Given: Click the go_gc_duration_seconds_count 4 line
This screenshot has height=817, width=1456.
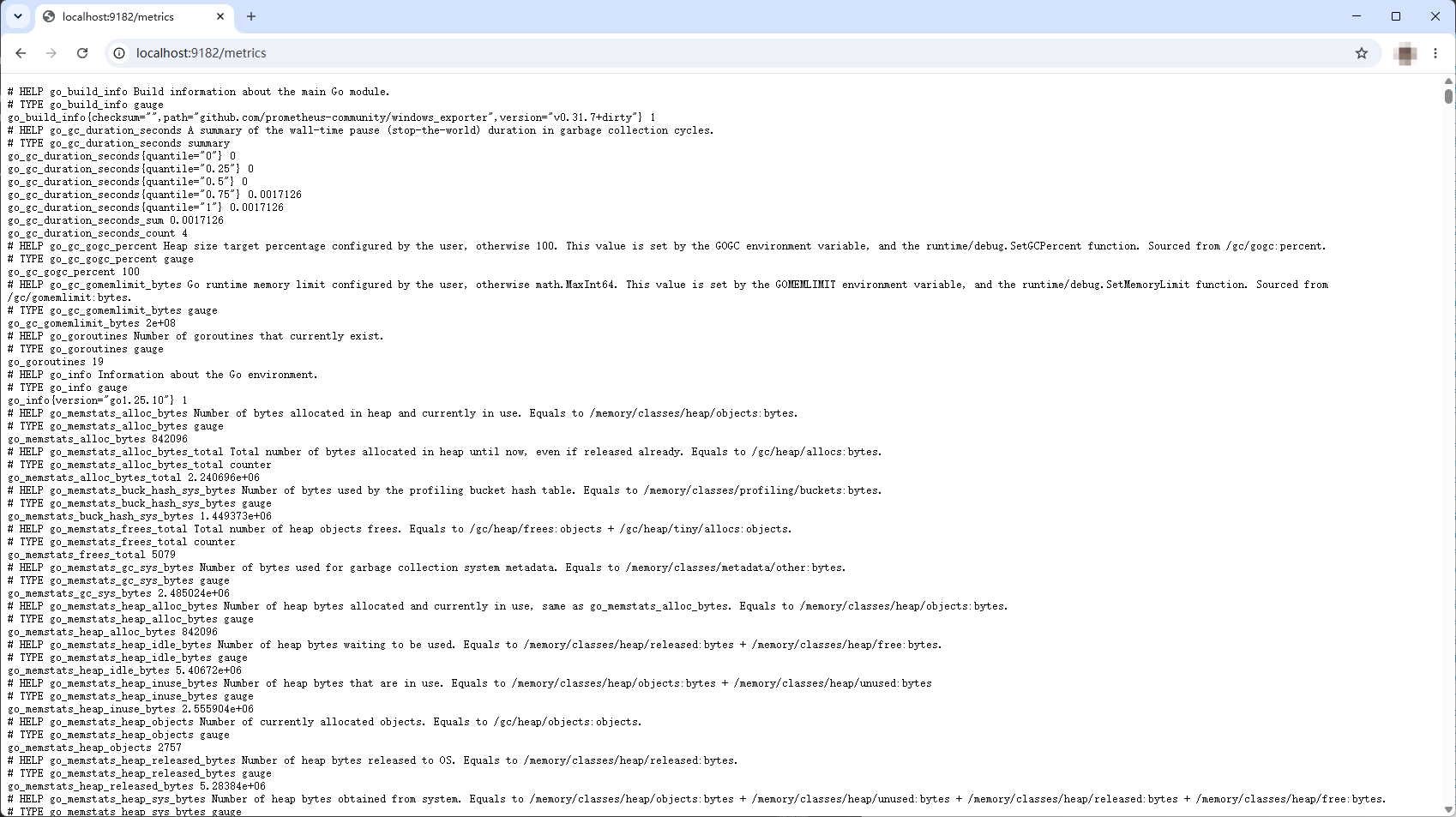Looking at the screenshot, I should (98, 233).
